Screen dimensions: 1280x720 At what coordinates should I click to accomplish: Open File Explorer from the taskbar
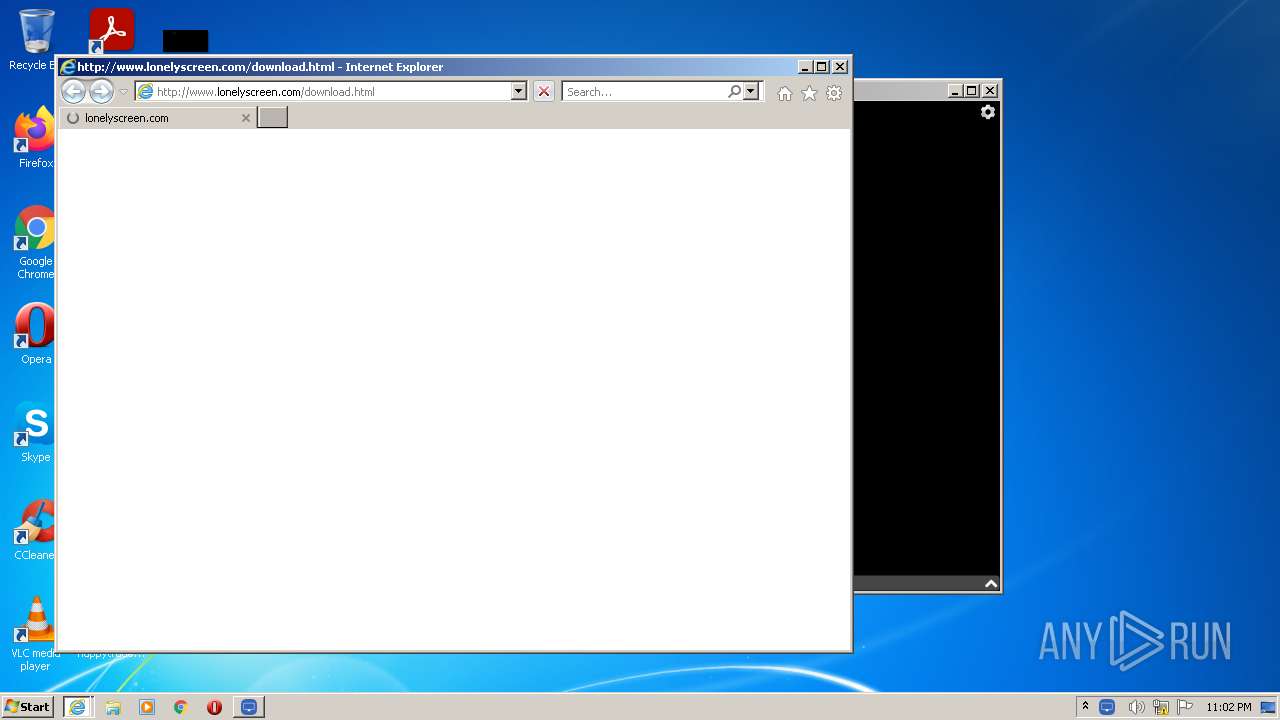(x=113, y=707)
